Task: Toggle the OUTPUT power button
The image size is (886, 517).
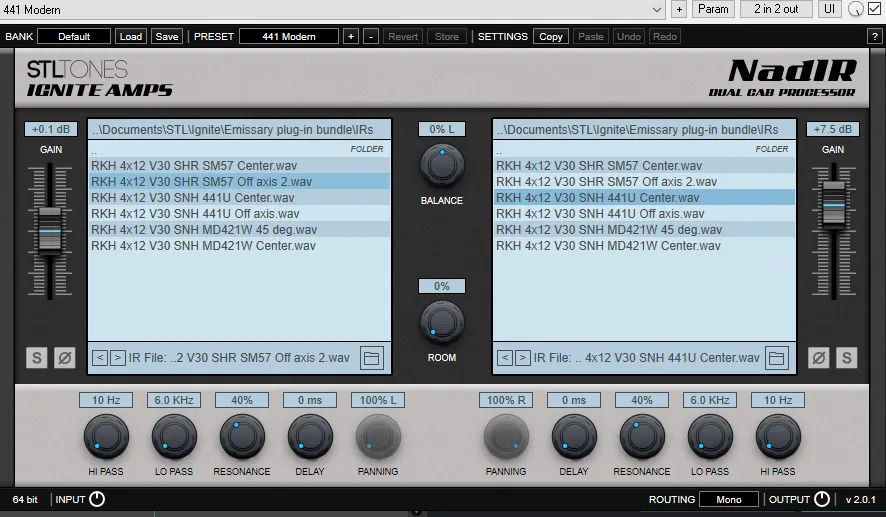Action: tap(822, 499)
